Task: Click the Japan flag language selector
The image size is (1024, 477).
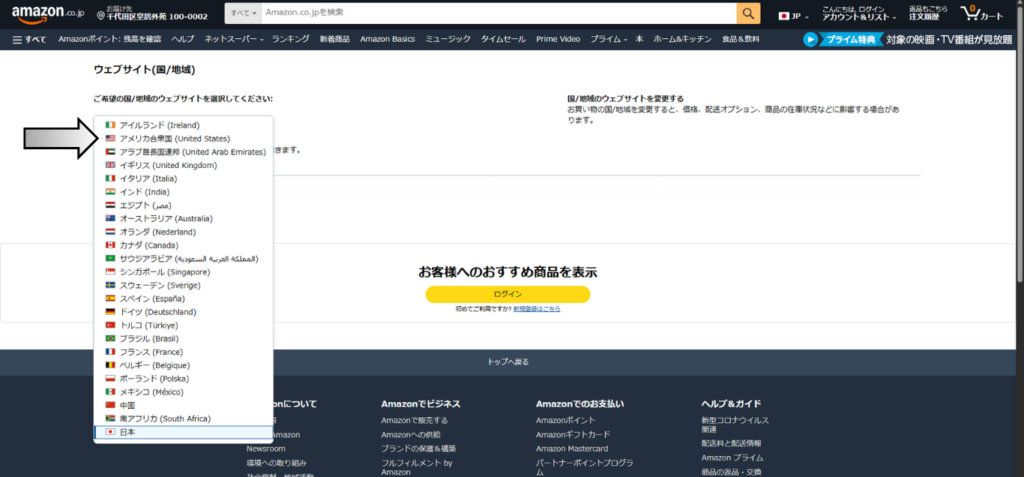Action: pyautogui.click(x=785, y=16)
